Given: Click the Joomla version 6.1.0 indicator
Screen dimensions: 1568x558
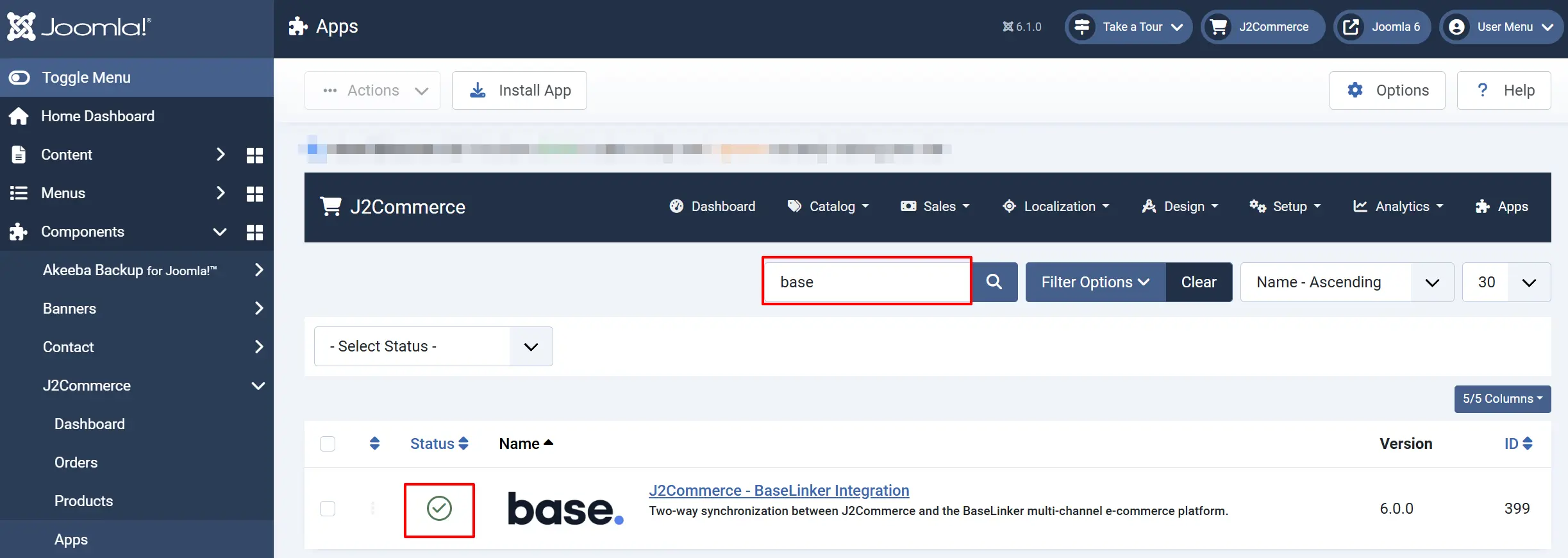Looking at the screenshot, I should pyautogui.click(x=1022, y=27).
